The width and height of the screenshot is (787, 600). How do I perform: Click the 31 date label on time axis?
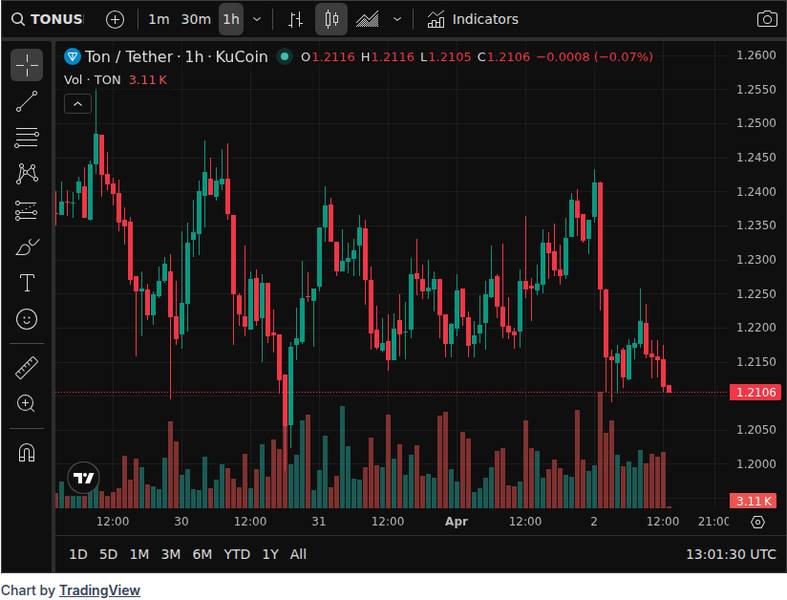[x=319, y=522]
